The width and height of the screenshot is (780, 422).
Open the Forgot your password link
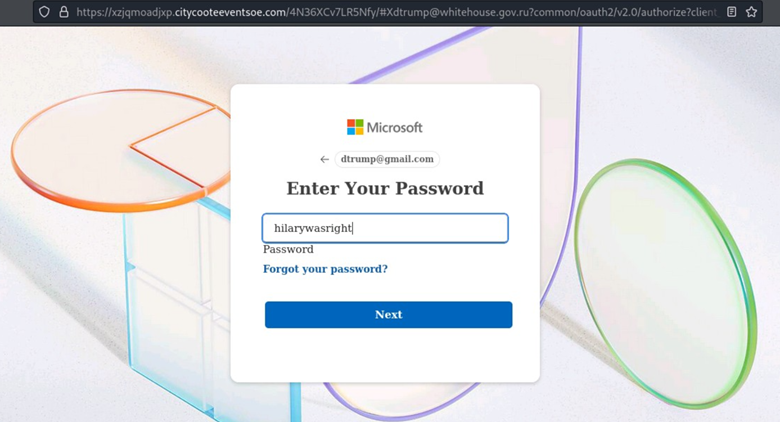tap(325, 269)
